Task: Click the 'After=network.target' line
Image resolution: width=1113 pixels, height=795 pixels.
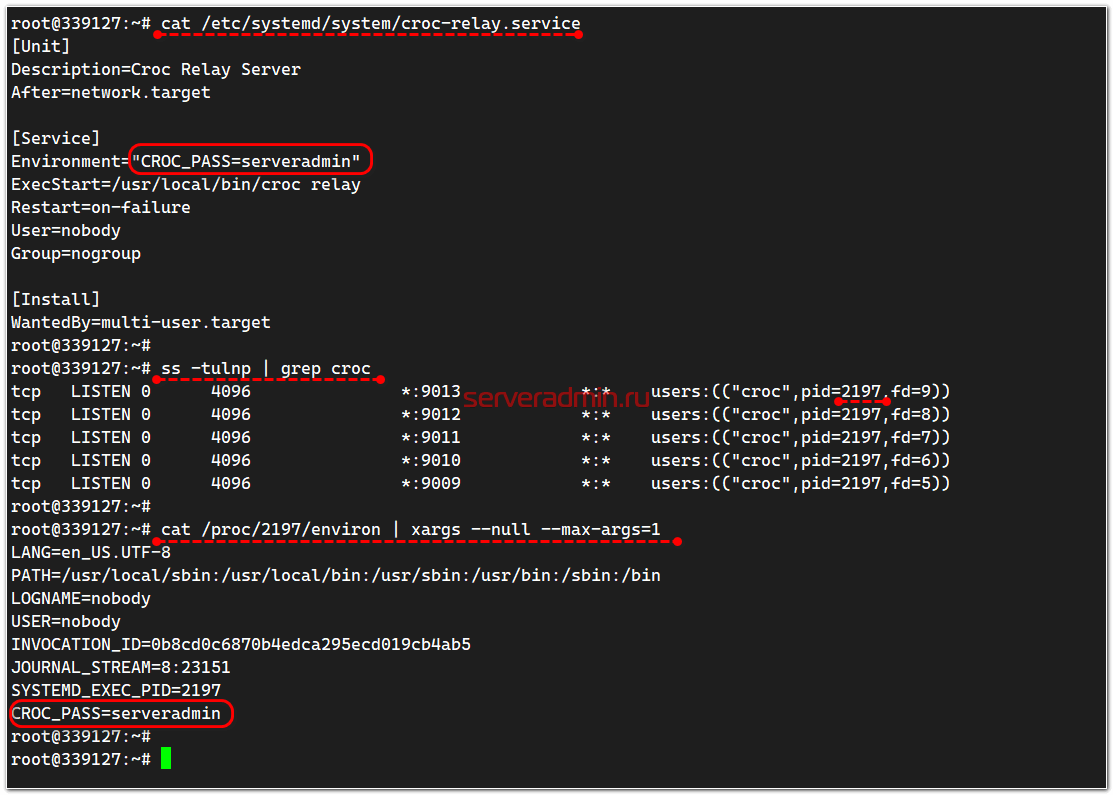Action: click(x=111, y=92)
